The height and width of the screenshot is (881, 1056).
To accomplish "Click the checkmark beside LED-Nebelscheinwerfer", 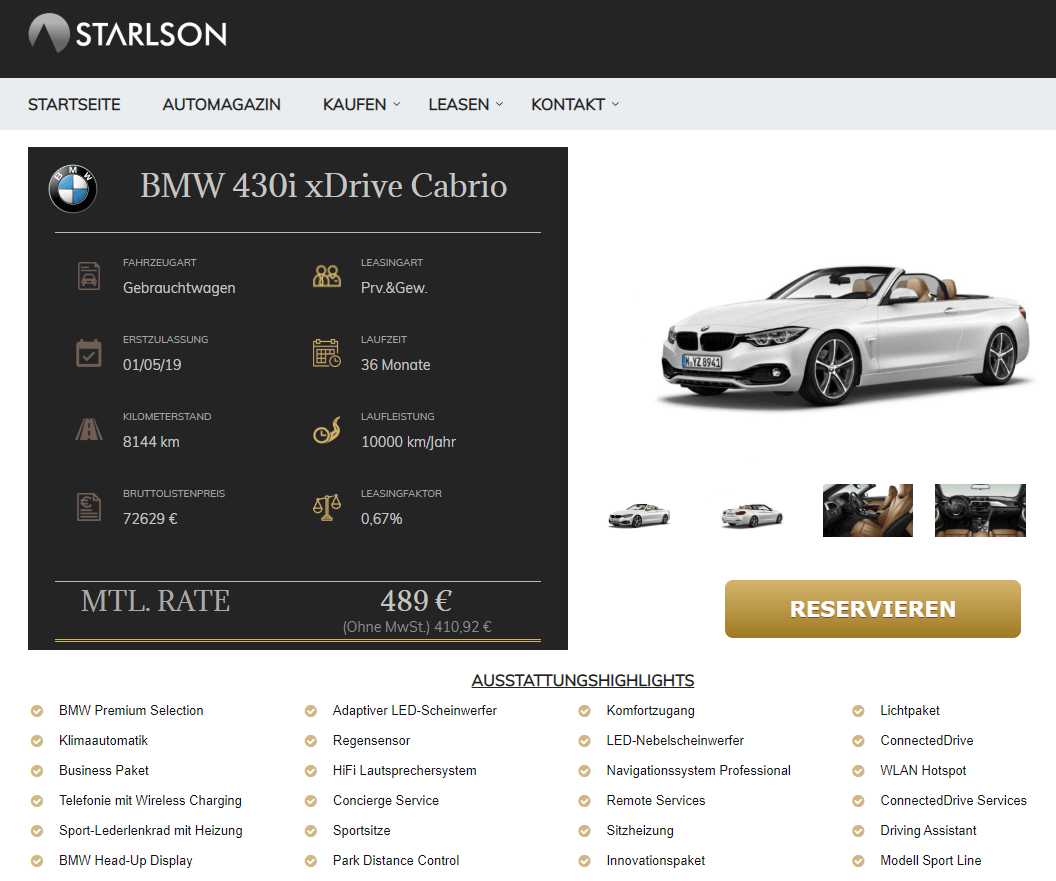I will tap(585, 741).
